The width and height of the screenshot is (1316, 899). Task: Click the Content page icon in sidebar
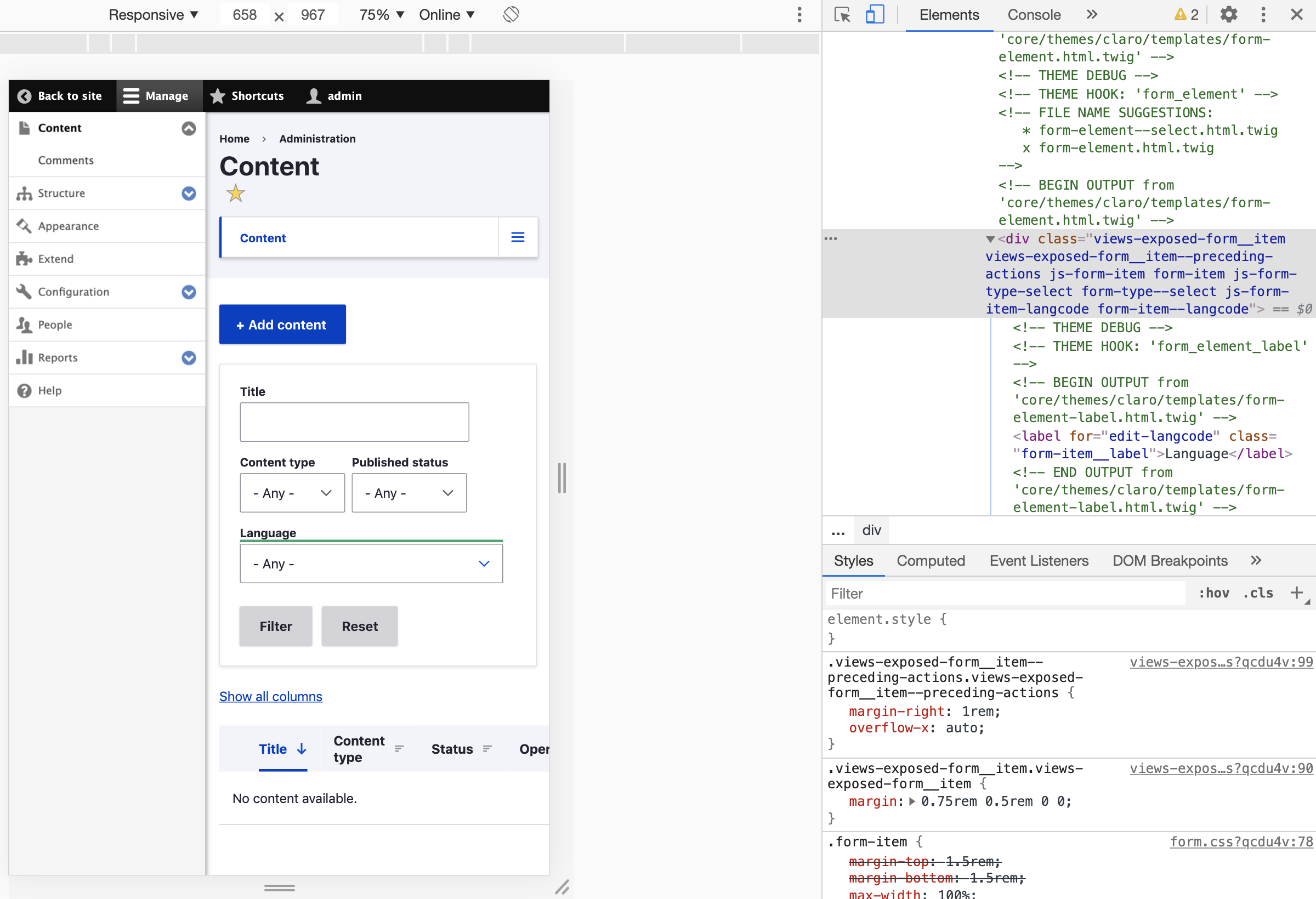(x=24, y=128)
